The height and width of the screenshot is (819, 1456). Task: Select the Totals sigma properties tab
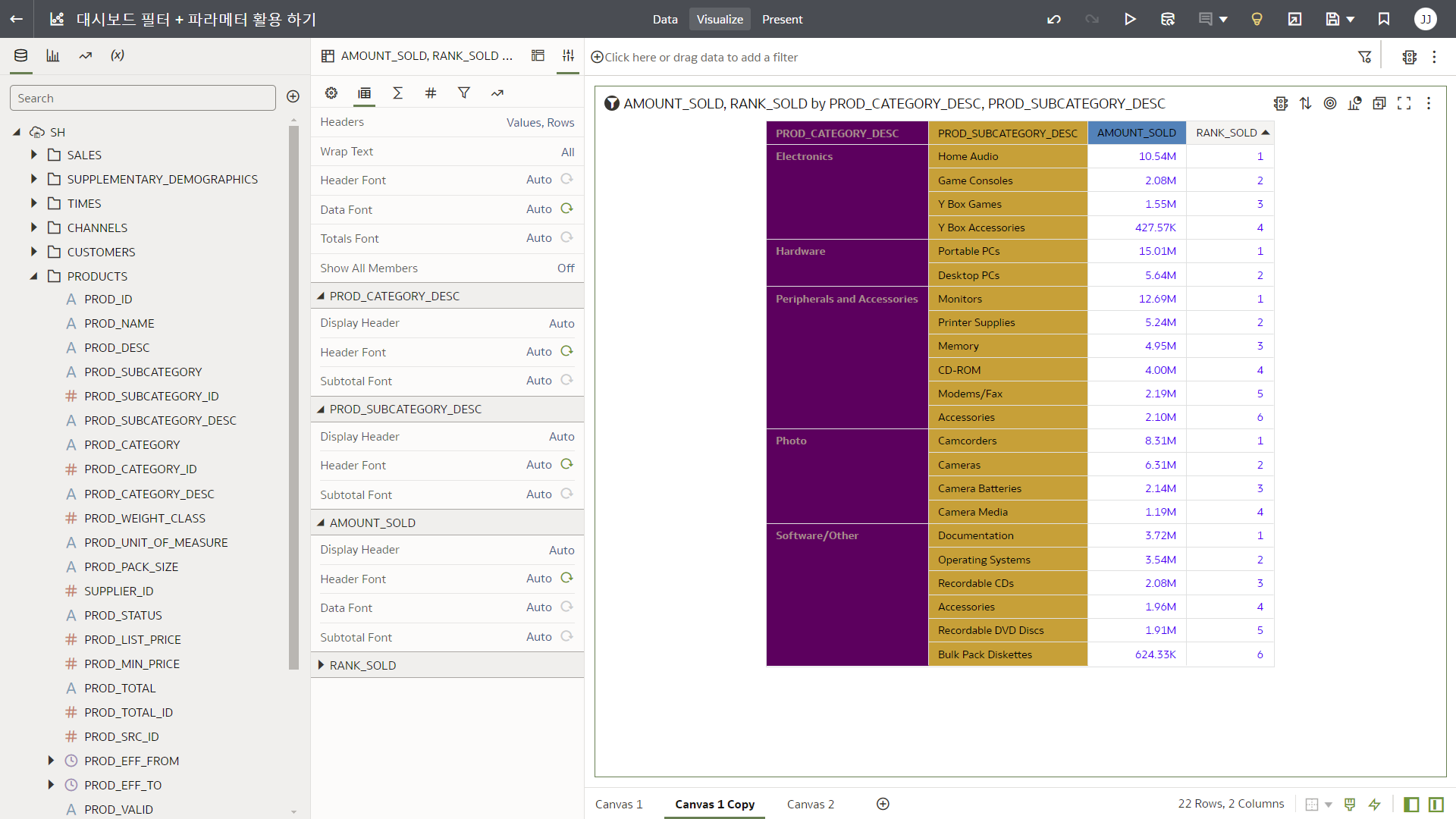pos(397,93)
